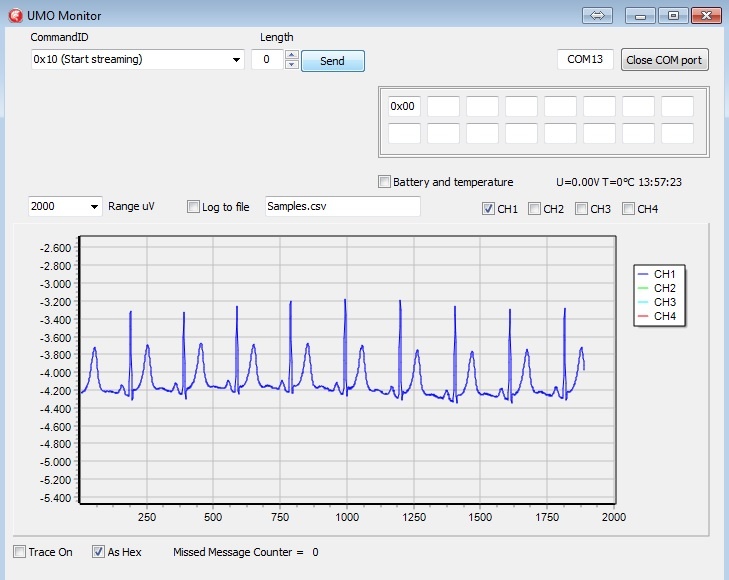Click the Close COM port button
This screenshot has height=580, width=729.
pos(664,60)
